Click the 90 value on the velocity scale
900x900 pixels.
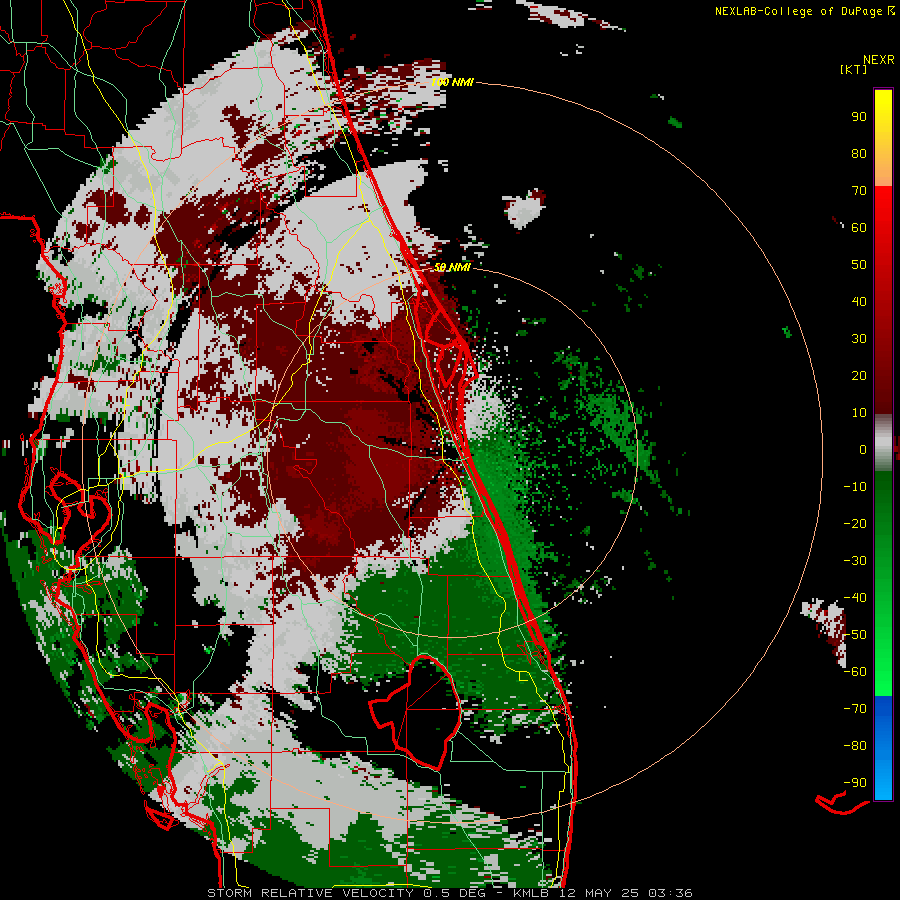pyautogui.click(x=859, y=117)
